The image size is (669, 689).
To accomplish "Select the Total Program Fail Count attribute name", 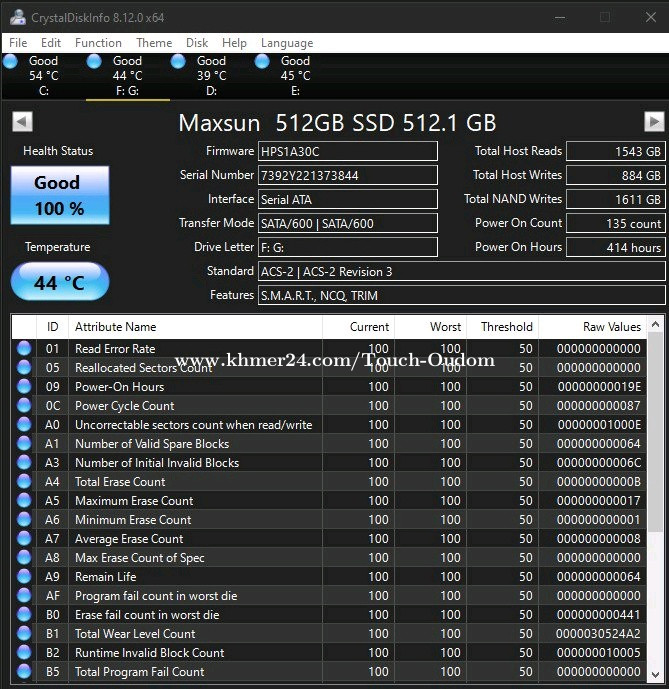I will tap(140, 671).
